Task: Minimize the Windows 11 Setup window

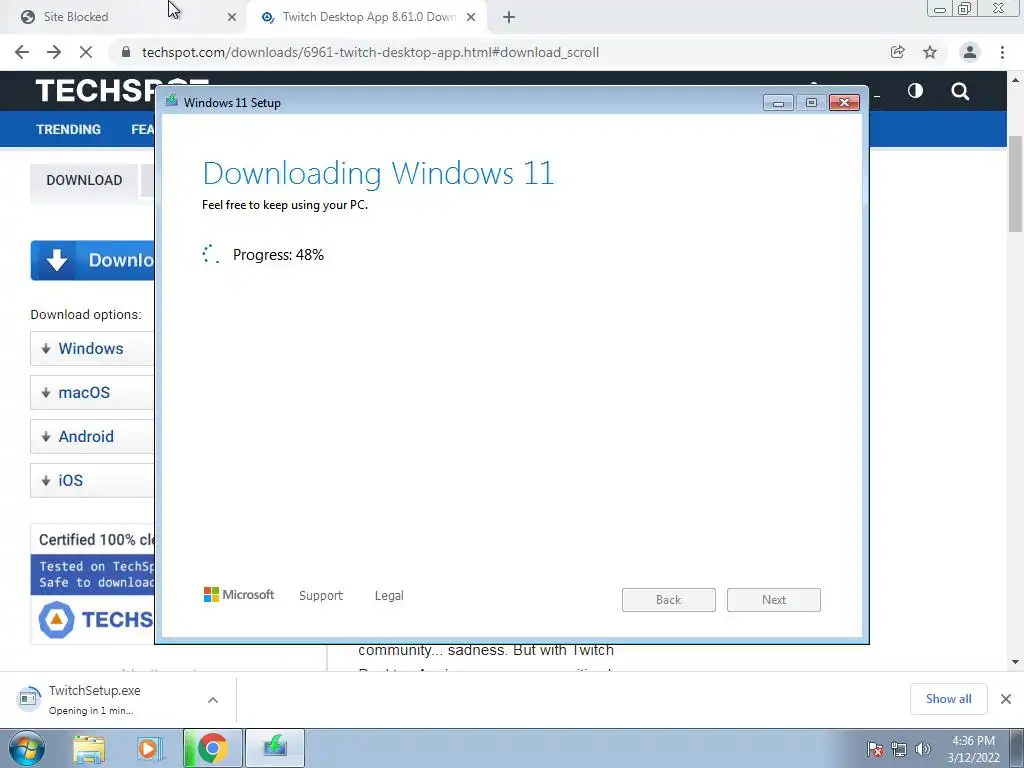Action: pos(778,103)
